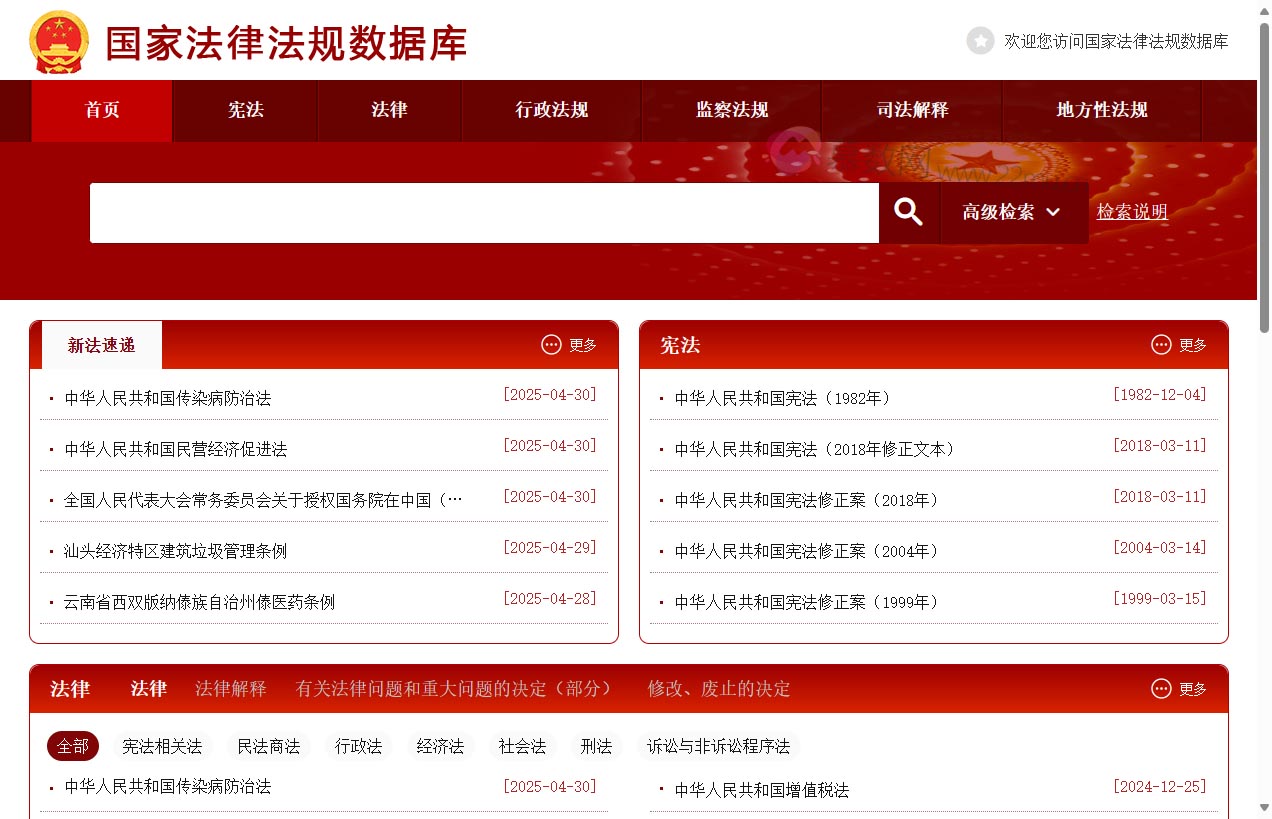
Task: Click the 更多 ellipsis icon in 宪法 panel
Action: tap(1160, 344)
